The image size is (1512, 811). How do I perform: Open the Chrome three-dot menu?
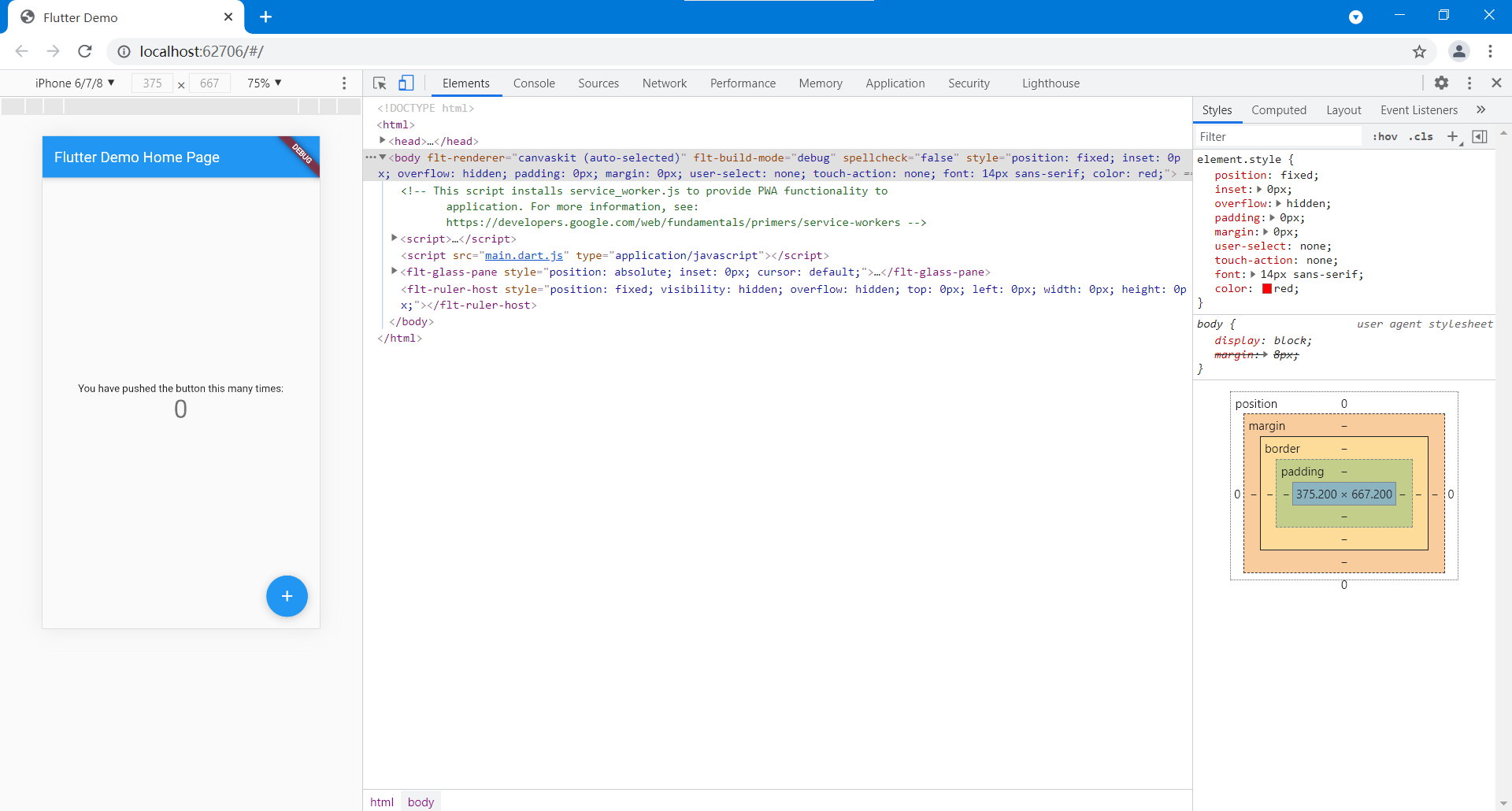[x=1490, y=51]
